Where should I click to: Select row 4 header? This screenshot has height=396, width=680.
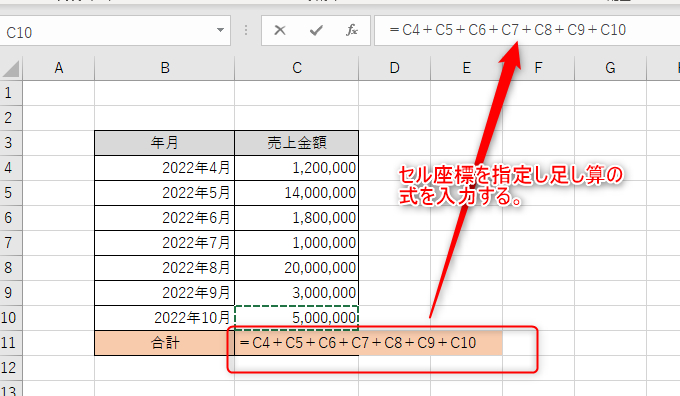coord(11,168)
